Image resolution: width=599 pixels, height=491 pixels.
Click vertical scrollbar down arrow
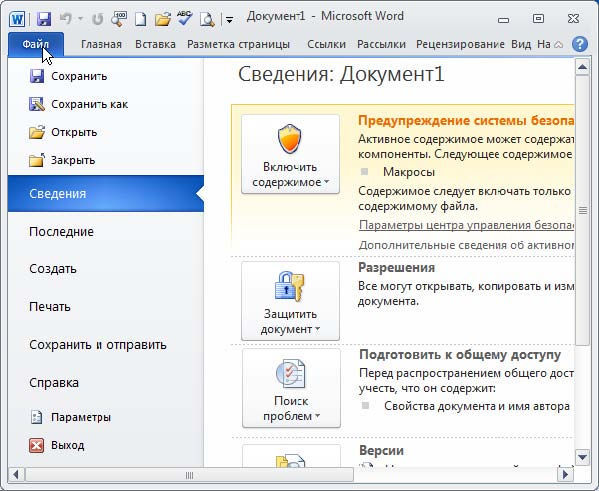point(582,457)
